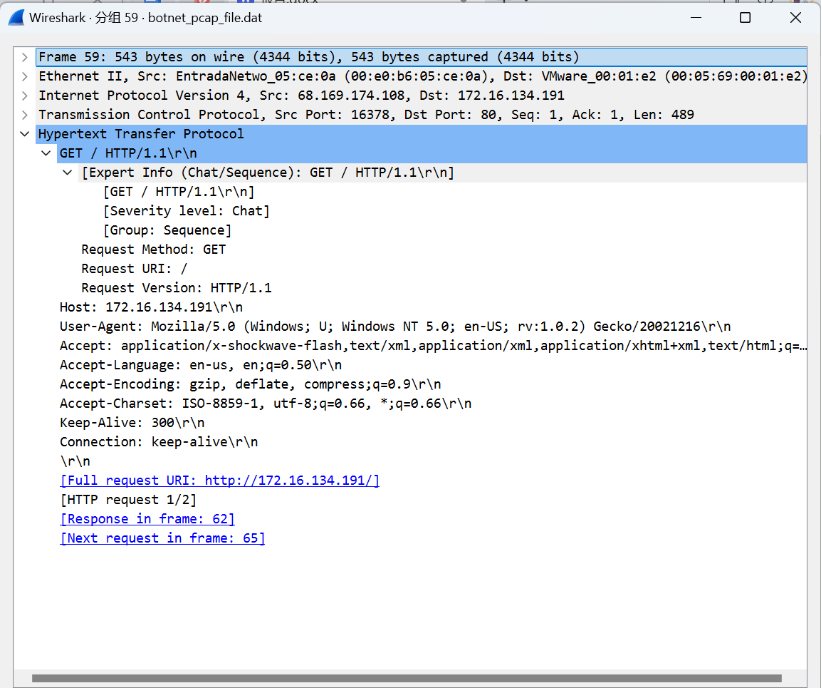
Task: Select the Accept-Language header line
Action: (x=201, y=365)
